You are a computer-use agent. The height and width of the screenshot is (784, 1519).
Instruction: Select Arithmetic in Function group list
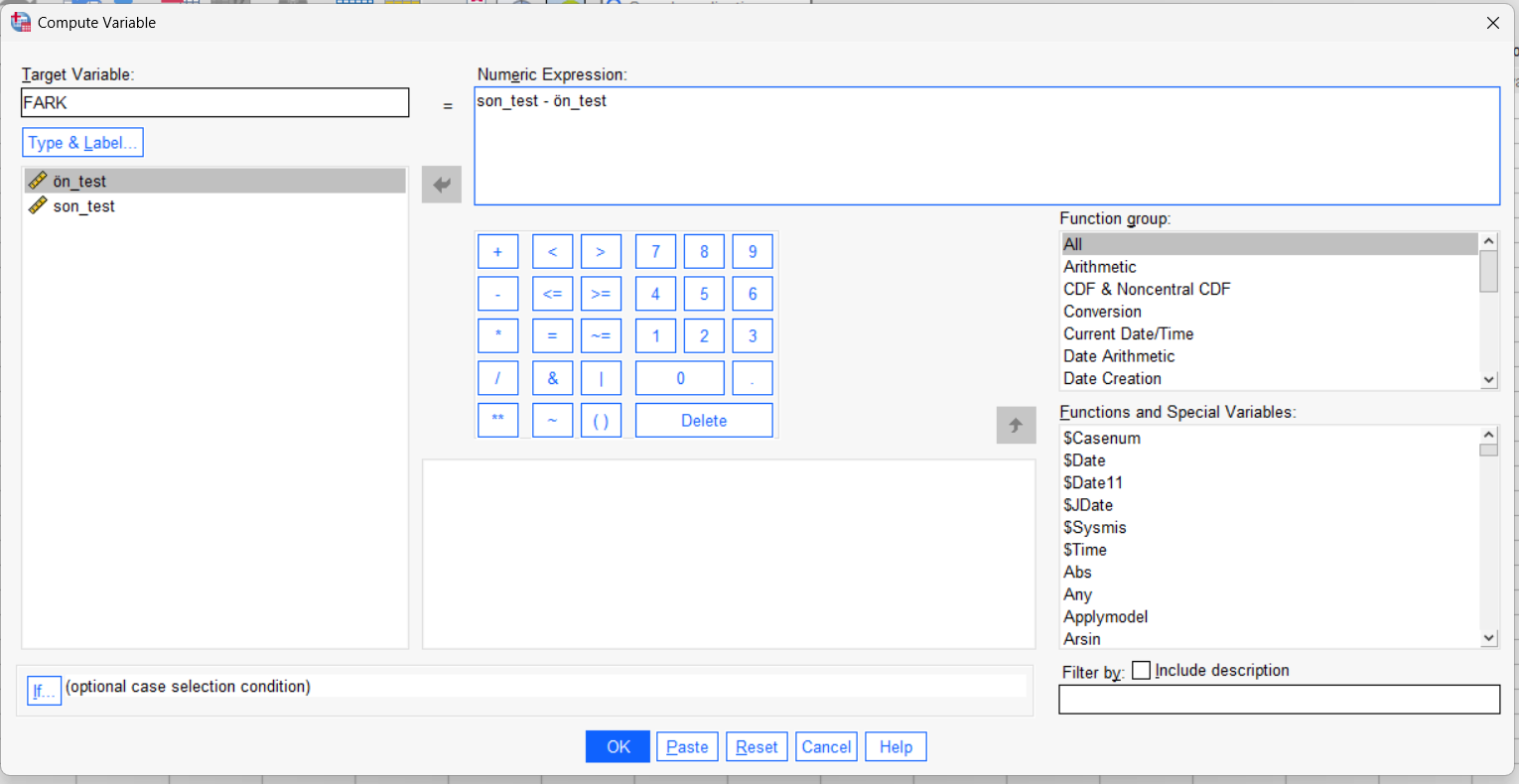[x=1099, y=267]
